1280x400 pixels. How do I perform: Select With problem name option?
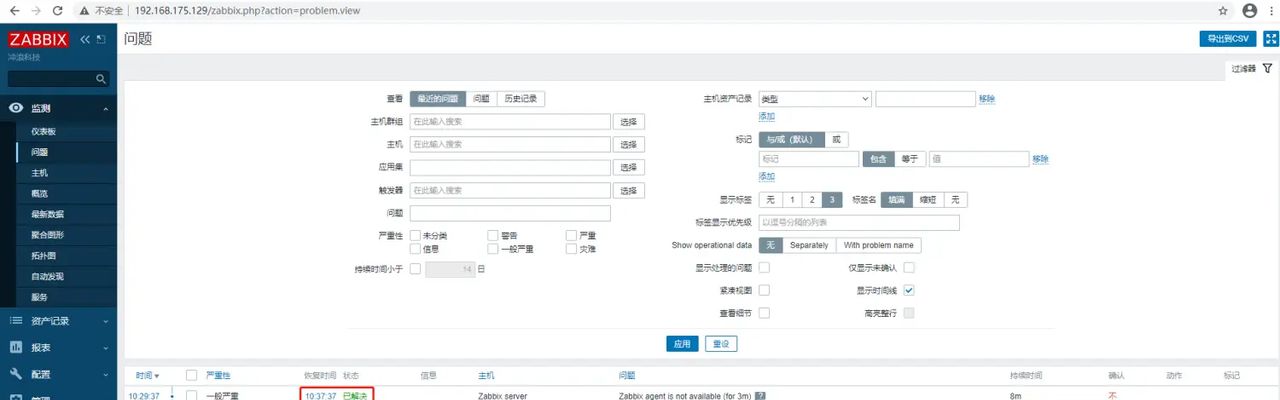(879, 245)
